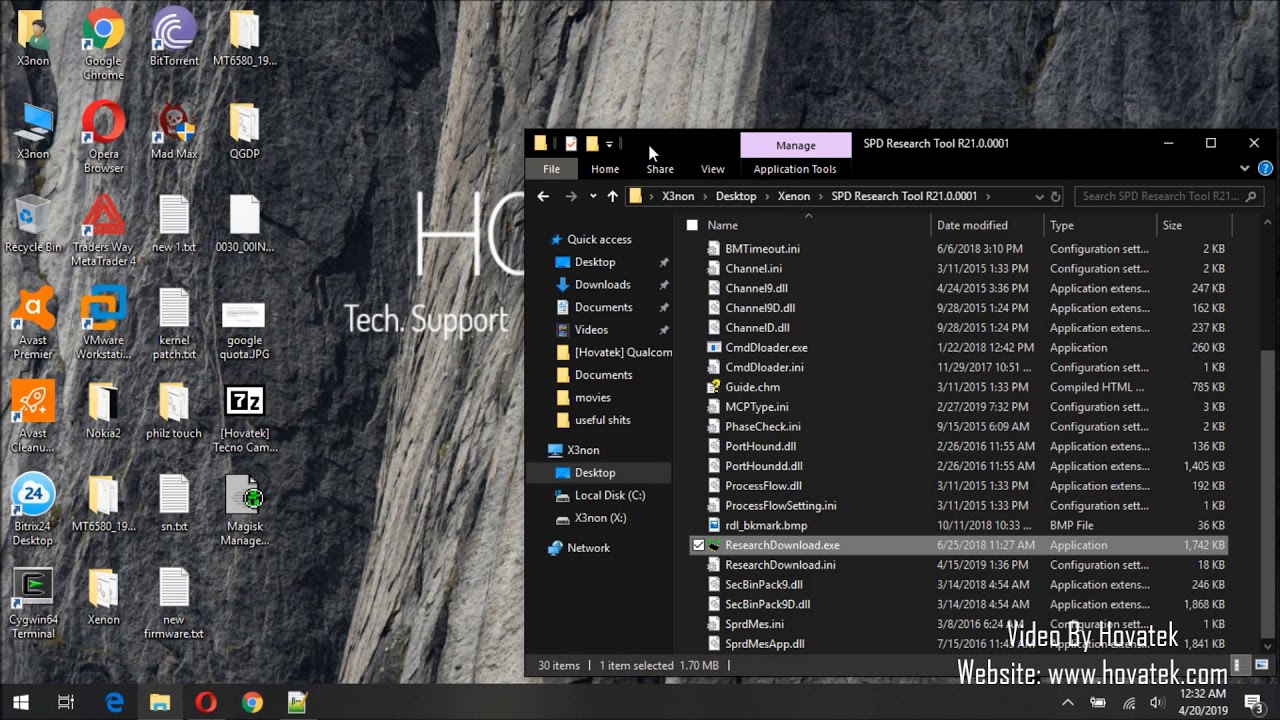Viewport: 1280px width, 720px height.
Task: Open Chrome from the taskbar
Action: point(252,702)
